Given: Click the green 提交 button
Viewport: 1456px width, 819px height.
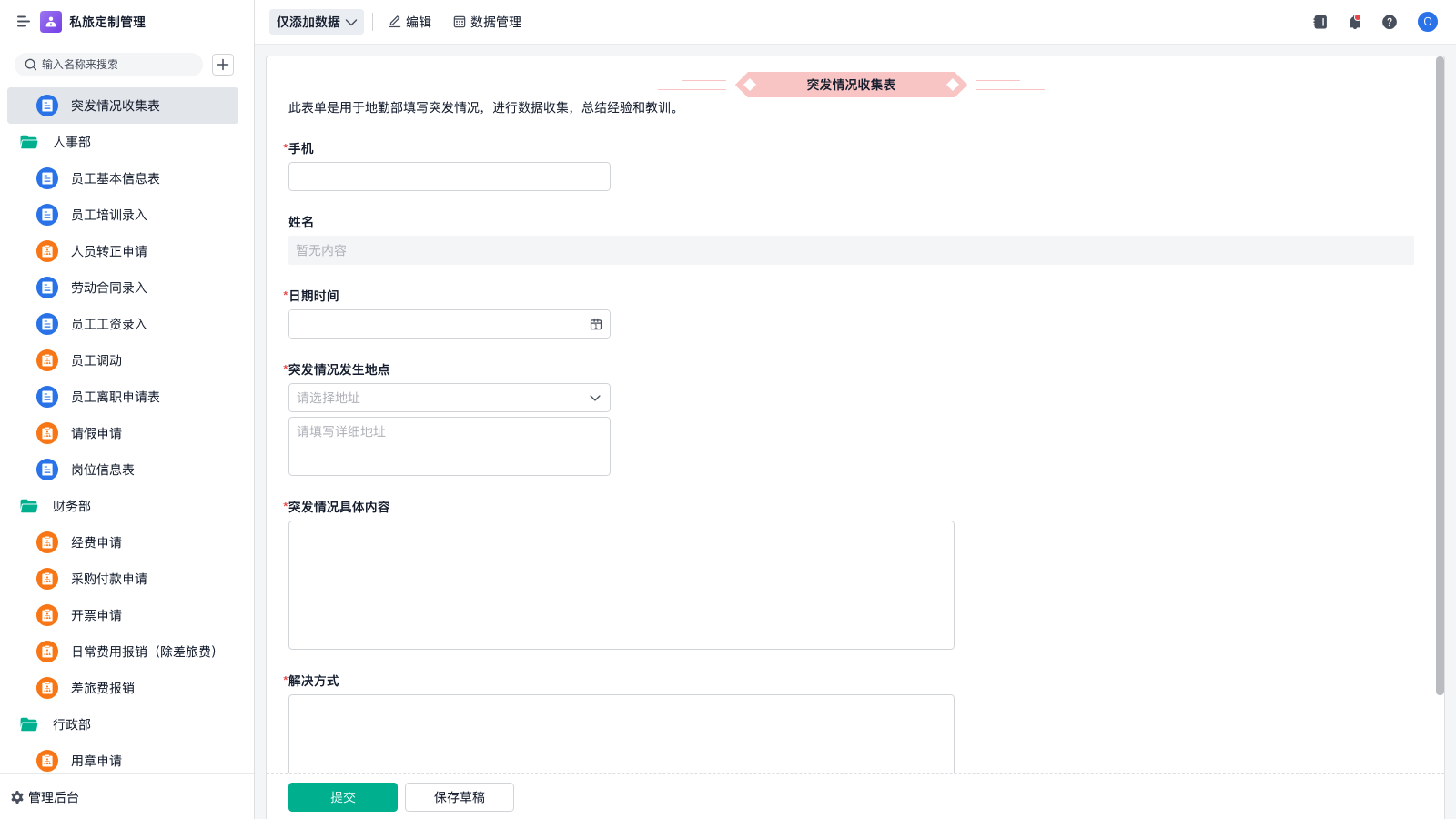Looking at the screenshot, I should point(343,797).
